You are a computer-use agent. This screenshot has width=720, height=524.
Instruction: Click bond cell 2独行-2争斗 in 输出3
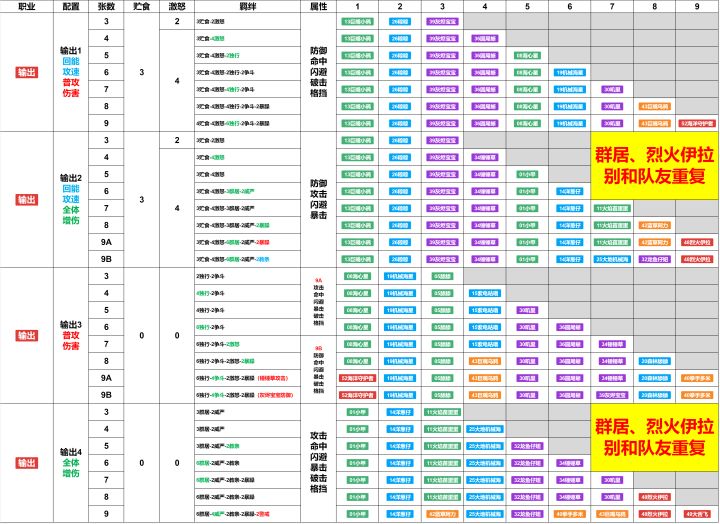tap(248, 276)
